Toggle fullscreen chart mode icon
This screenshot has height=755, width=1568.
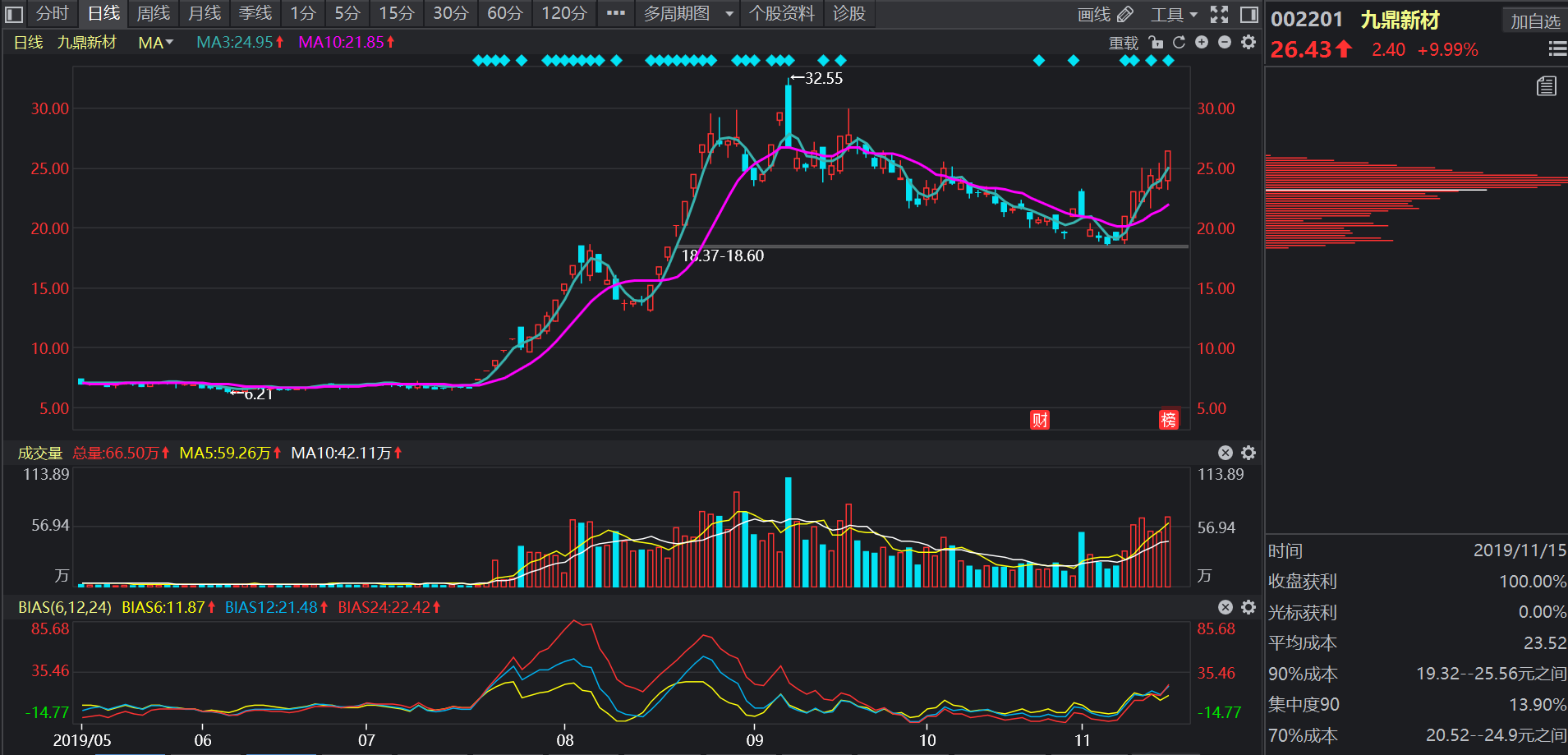click(x=1220, y=14)
